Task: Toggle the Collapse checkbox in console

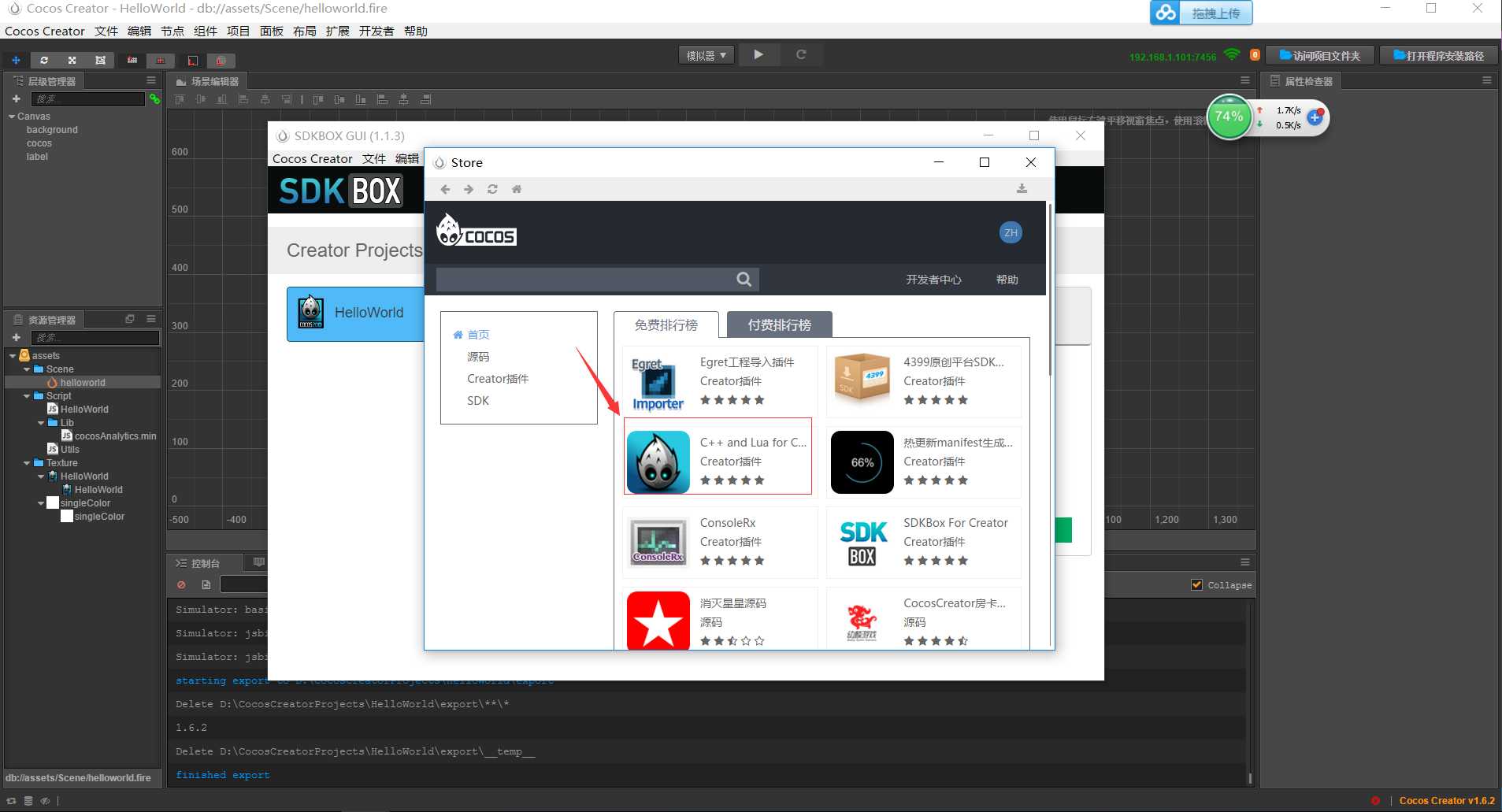Action: click(x=1196, y=584)
